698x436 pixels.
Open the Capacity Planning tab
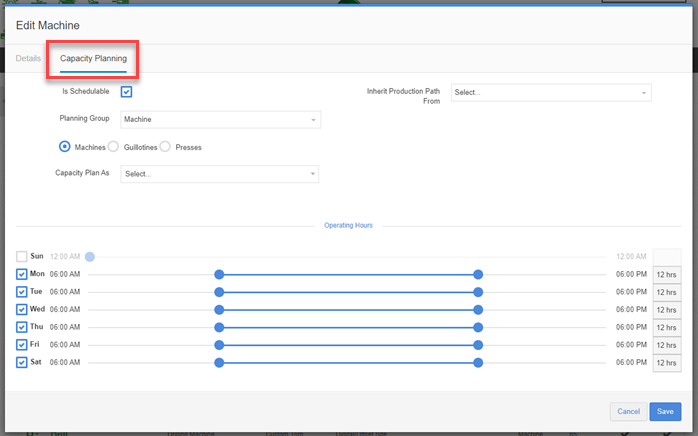click(93, 58)
